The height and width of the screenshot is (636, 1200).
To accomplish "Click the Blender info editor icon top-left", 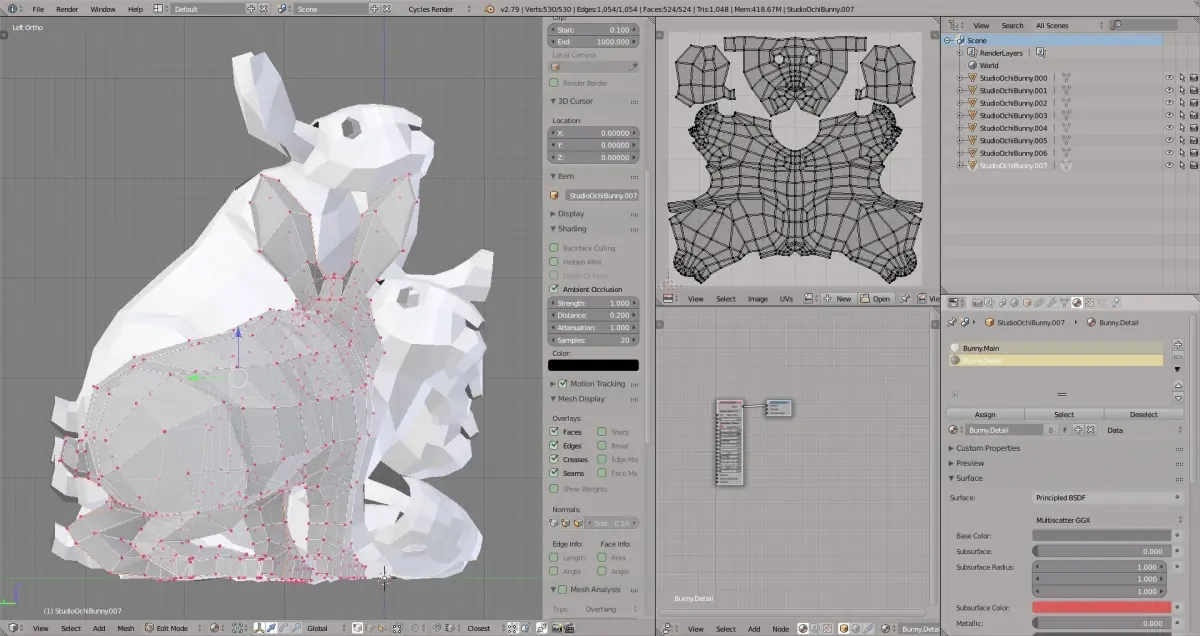I will click(x=12, y=8).
